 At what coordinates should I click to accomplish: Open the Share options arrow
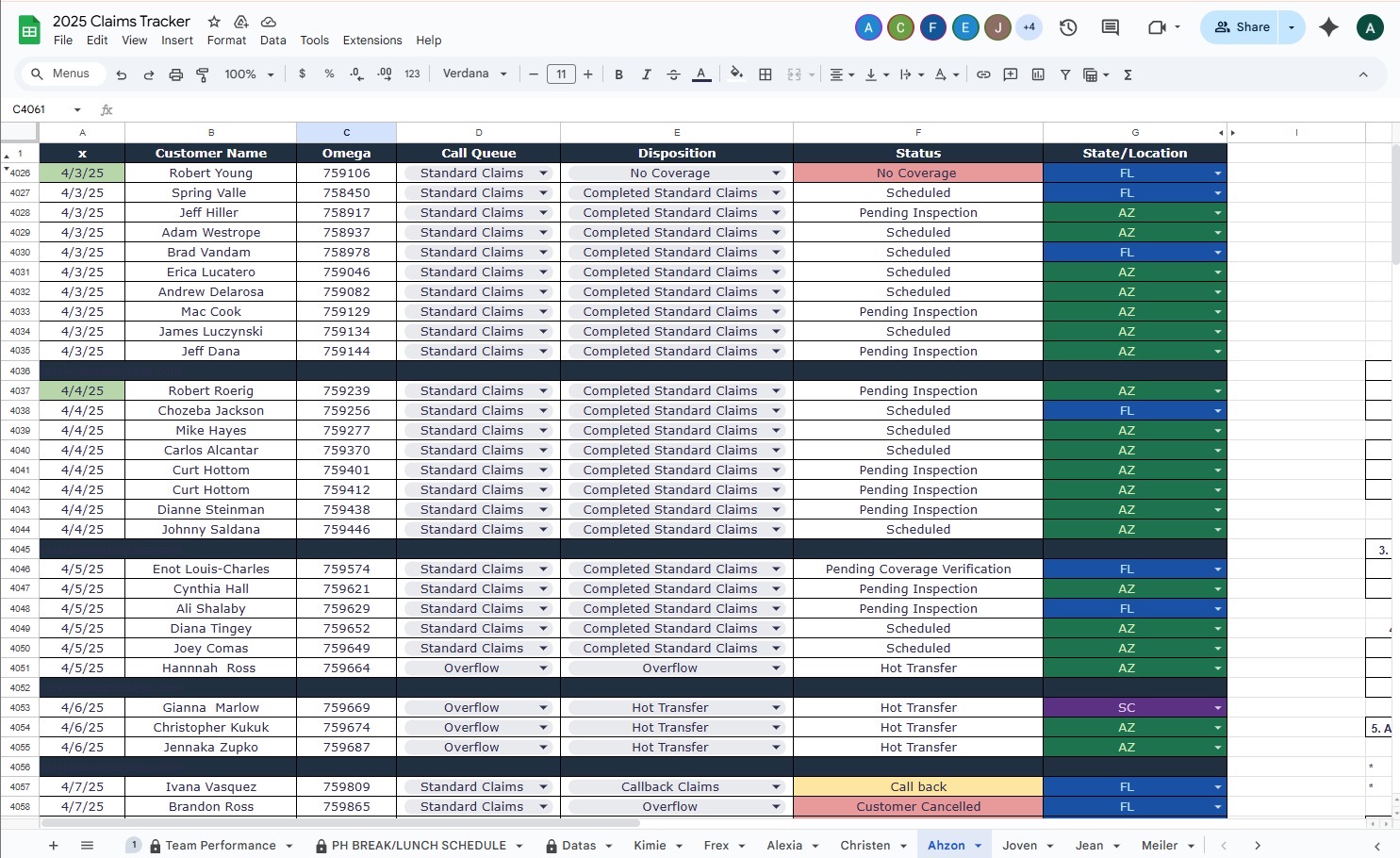click(1292, 27)
